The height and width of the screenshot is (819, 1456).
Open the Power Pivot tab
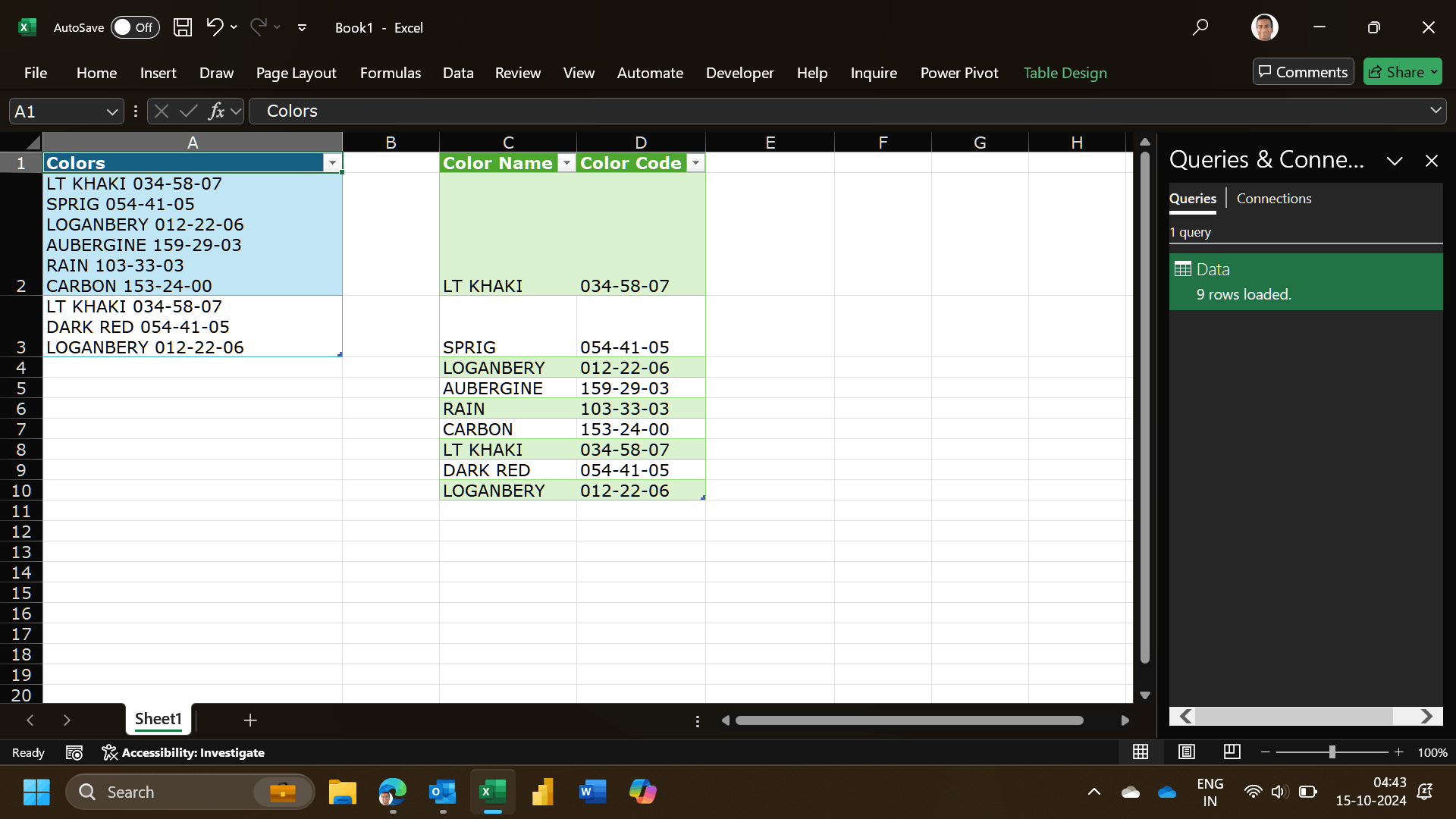[959, 73]
